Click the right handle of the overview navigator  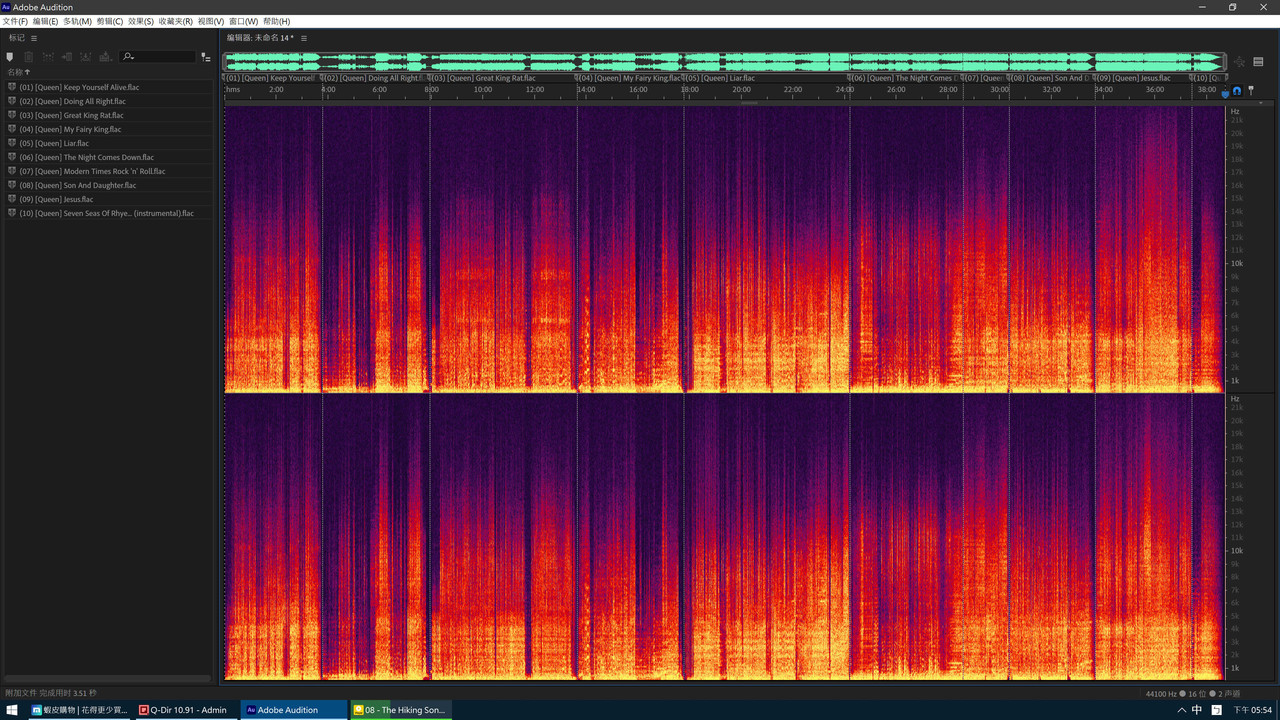(1223, 62)
